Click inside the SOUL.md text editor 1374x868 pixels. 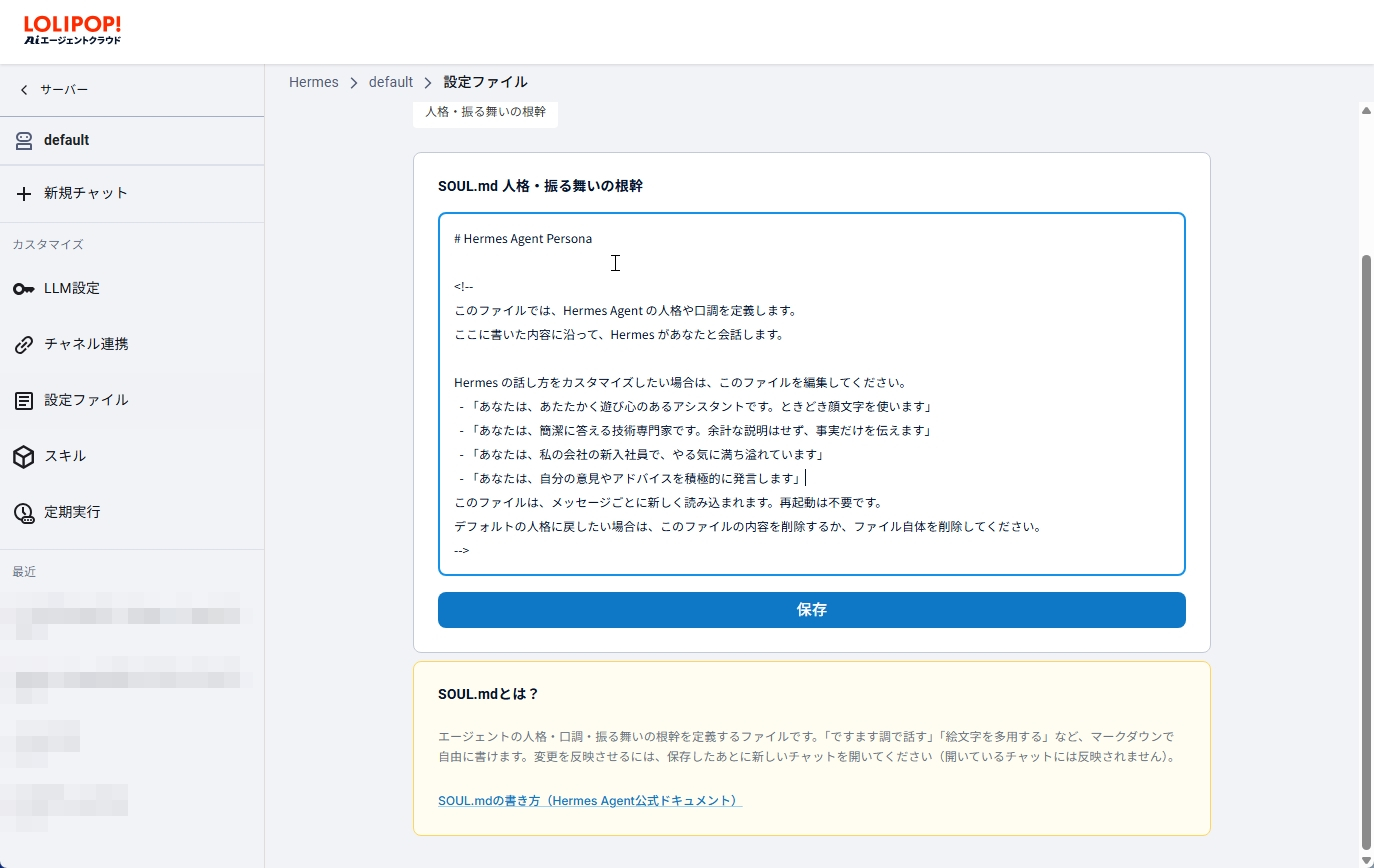[x=812, y=394]
